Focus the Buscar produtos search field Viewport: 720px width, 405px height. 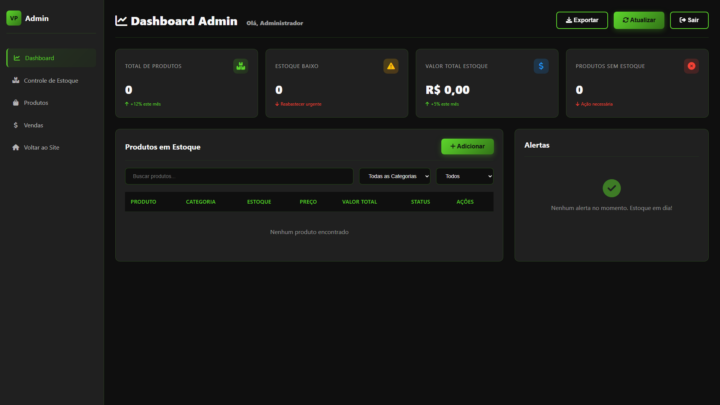[x=238, y=176]
